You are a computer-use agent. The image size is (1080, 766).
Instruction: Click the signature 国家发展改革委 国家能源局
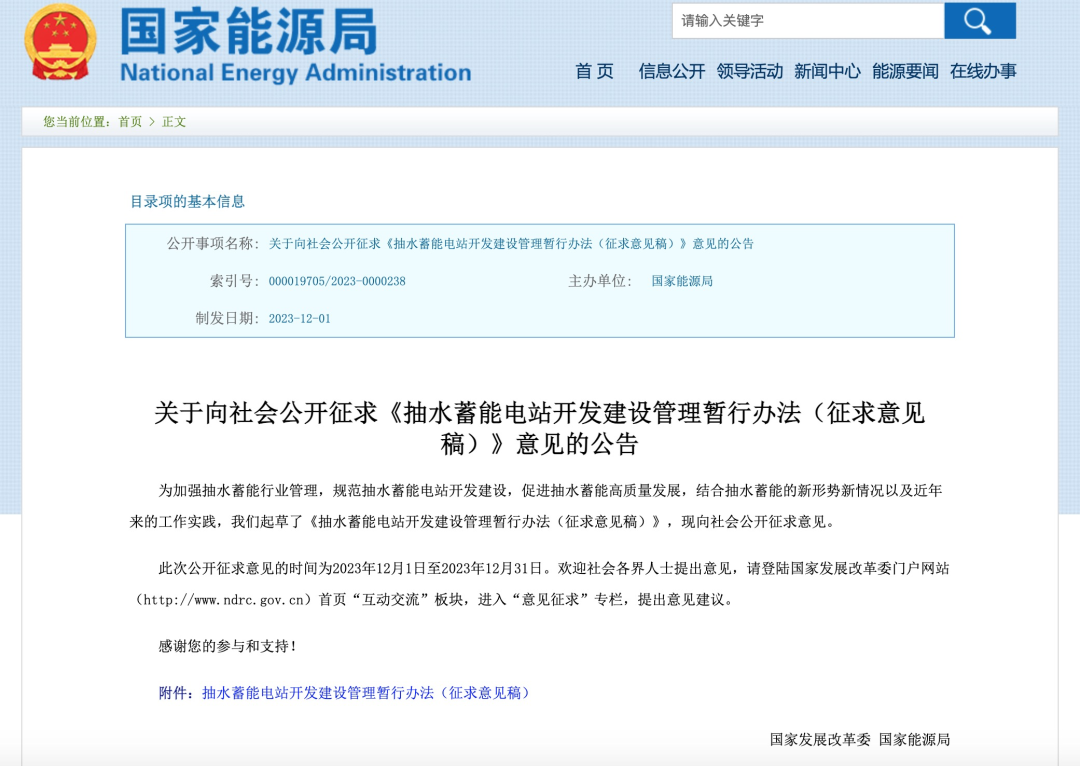tap(860, 740)
